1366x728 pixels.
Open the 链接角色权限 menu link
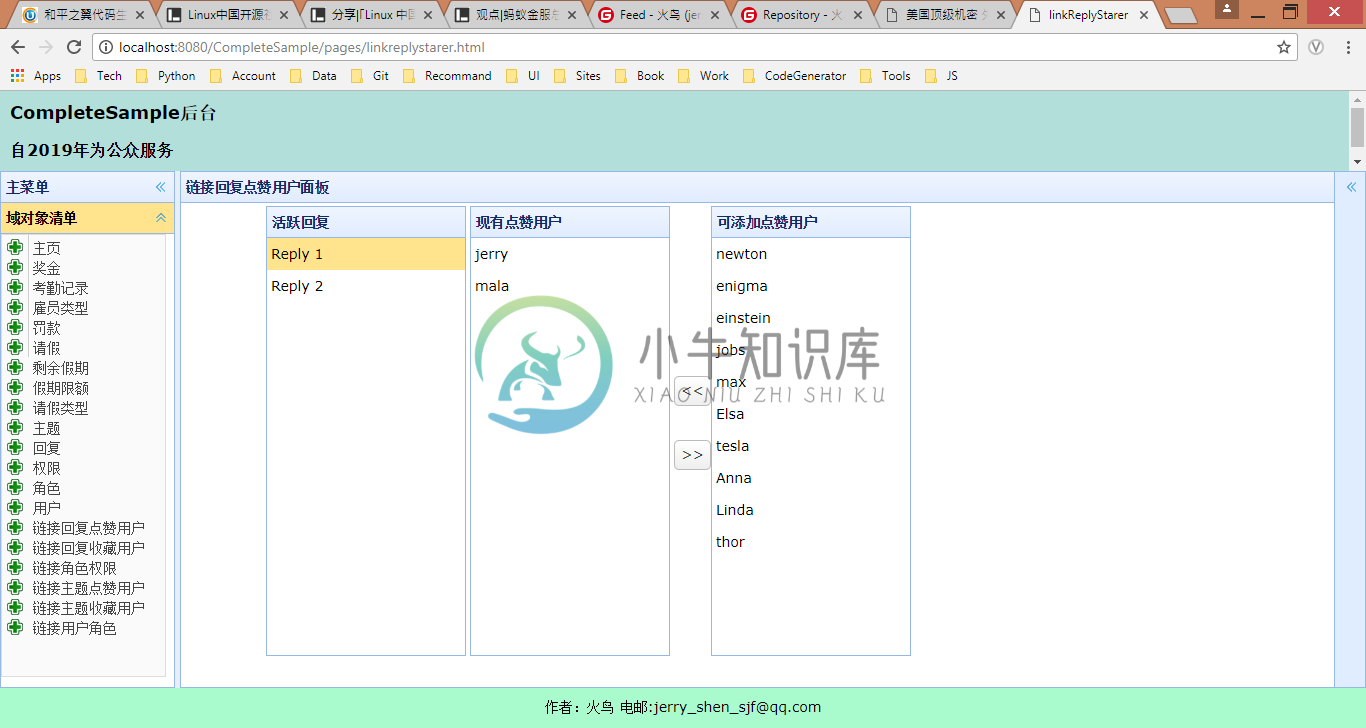click(74, 568)
